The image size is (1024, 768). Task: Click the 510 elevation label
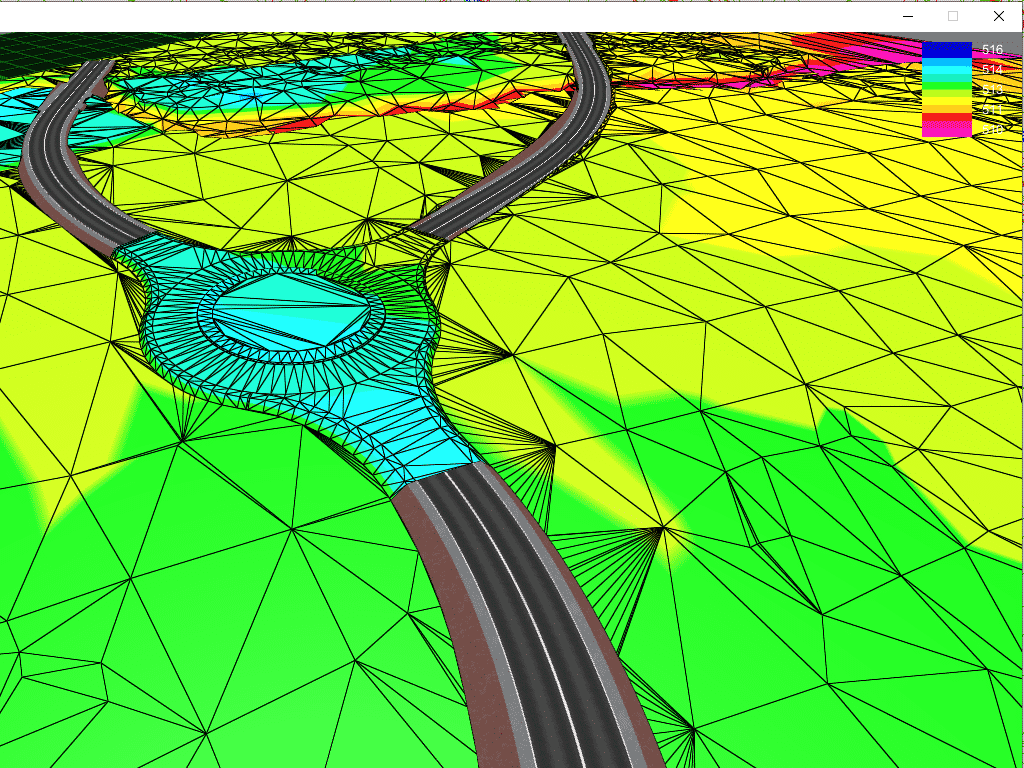coord(992,130)
